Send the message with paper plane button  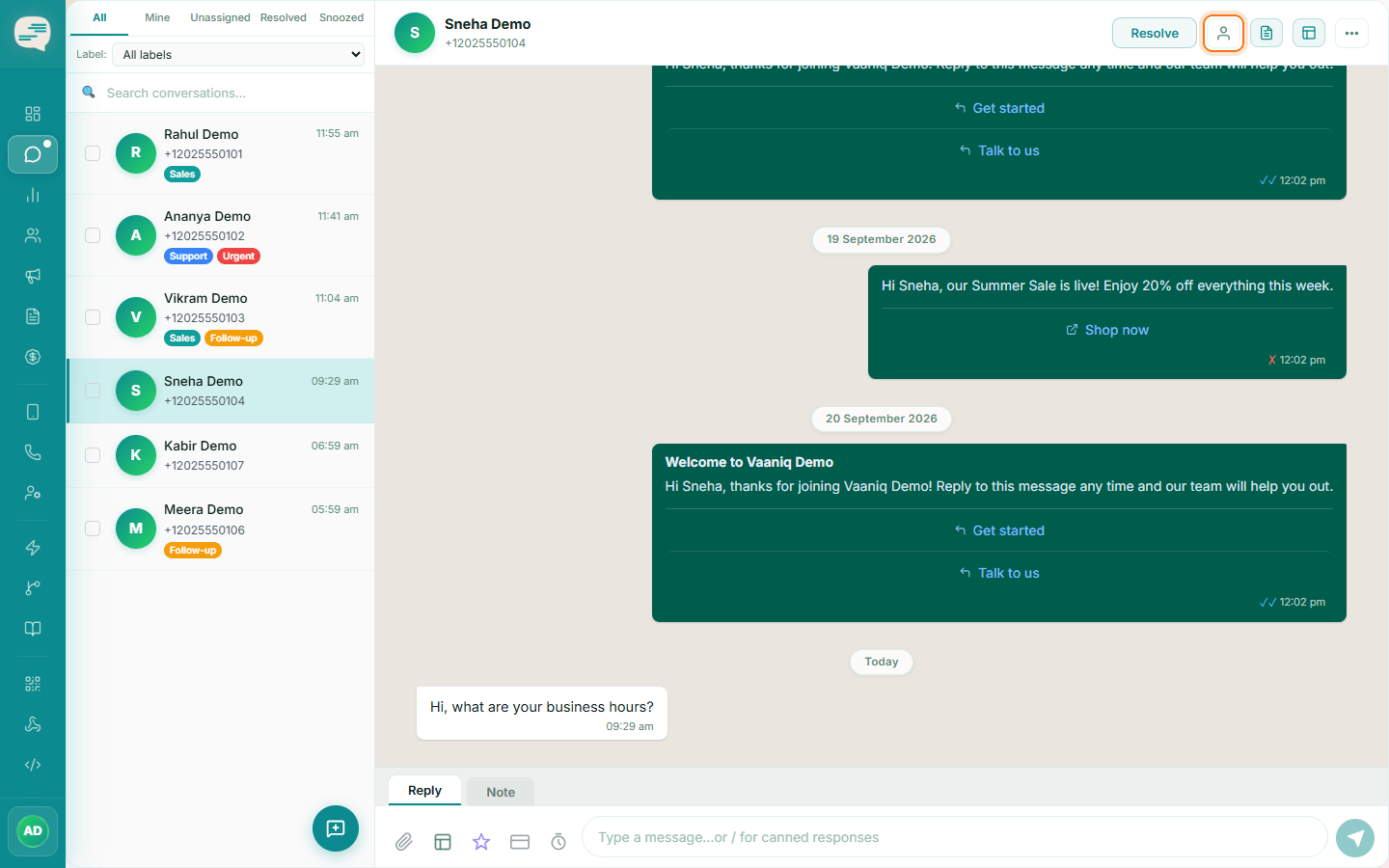tap(1355, 838)
